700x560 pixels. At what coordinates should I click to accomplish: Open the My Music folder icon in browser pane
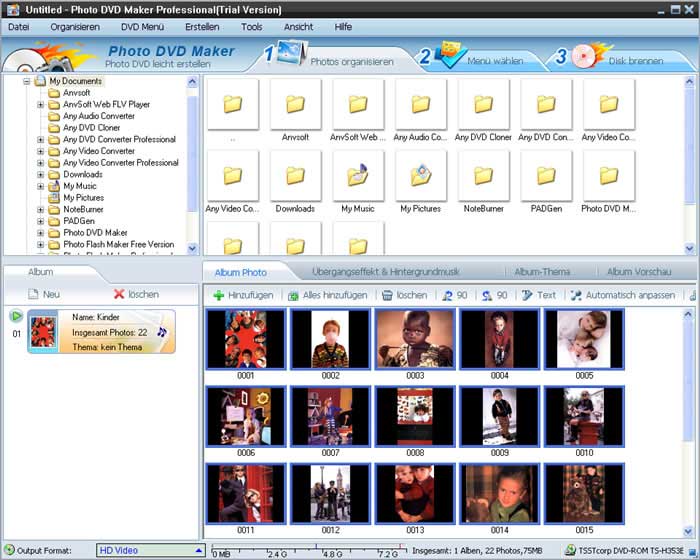[x=358, y=175]
